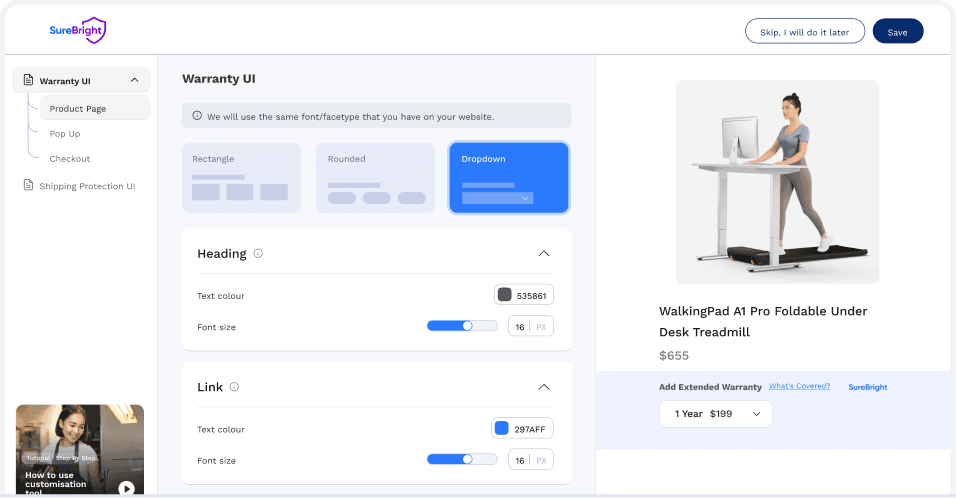Click the info icon next to Heading
Image resolution: width=956 pixels, height=498 pixels.
point(259,254)
